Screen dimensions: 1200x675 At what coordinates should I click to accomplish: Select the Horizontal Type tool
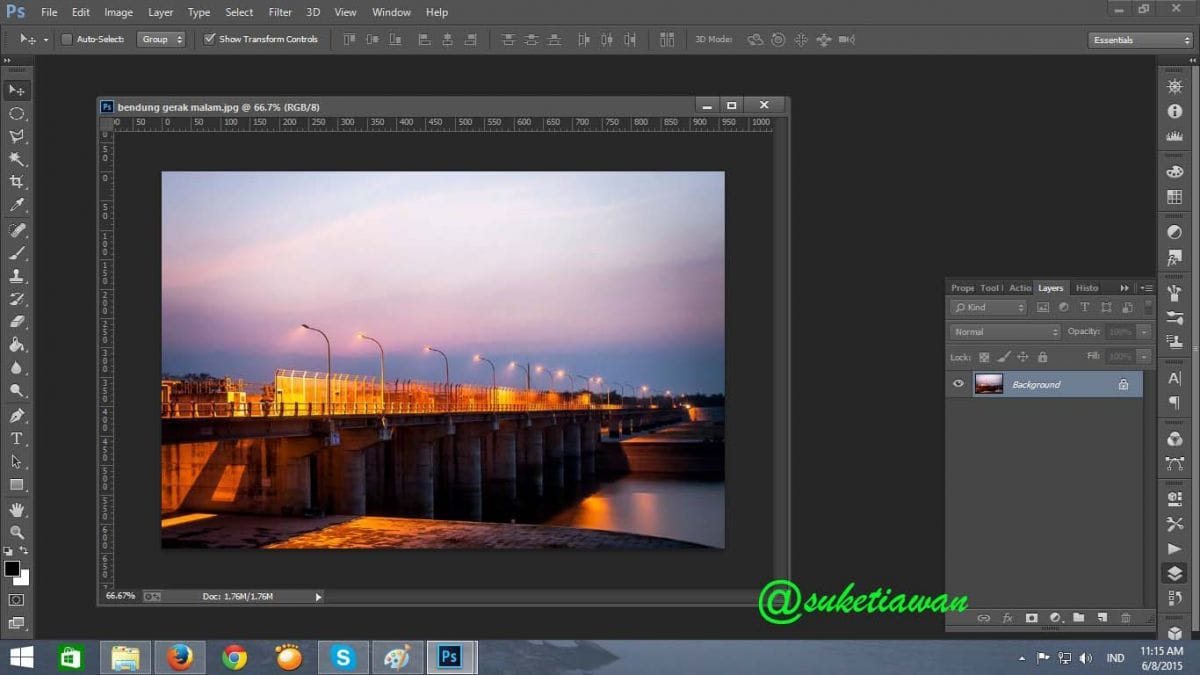tap(16, 439)
